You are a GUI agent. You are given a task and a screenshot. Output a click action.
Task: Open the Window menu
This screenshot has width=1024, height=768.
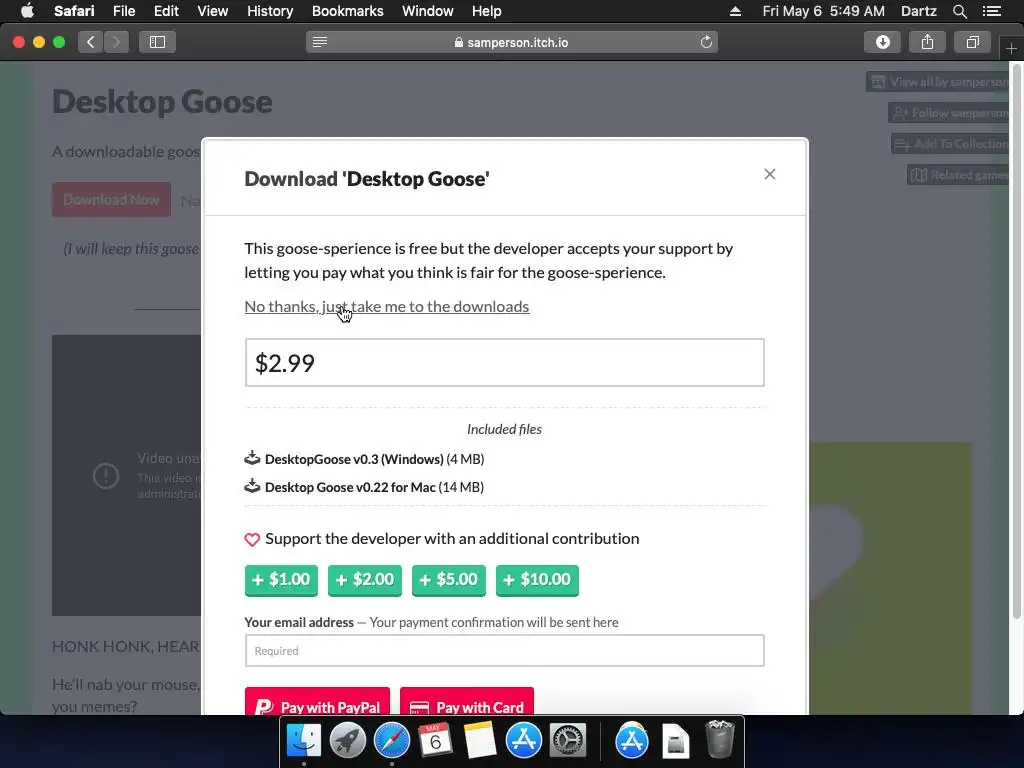428,11
